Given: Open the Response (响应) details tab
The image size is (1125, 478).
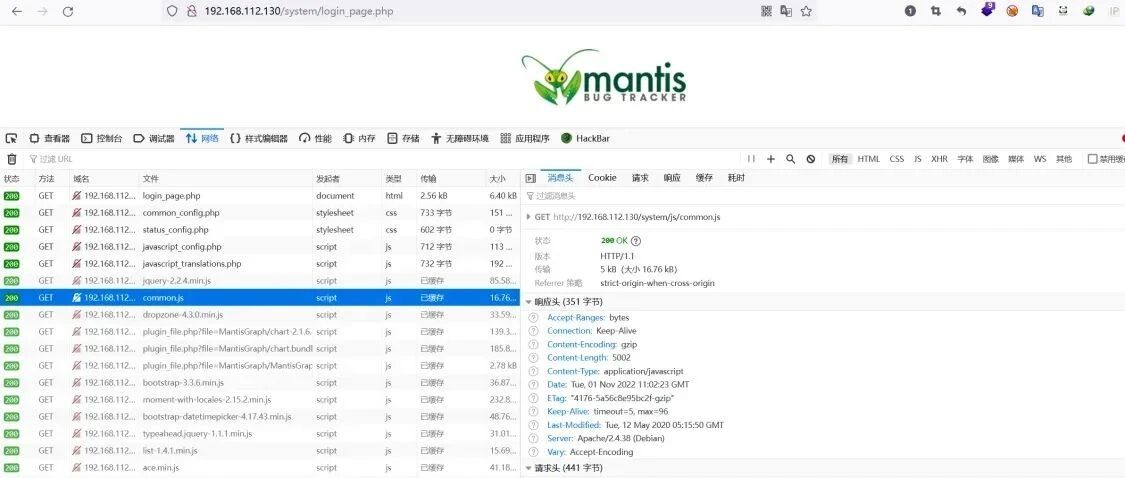Looking at the screenshot, I should (672, 178).
